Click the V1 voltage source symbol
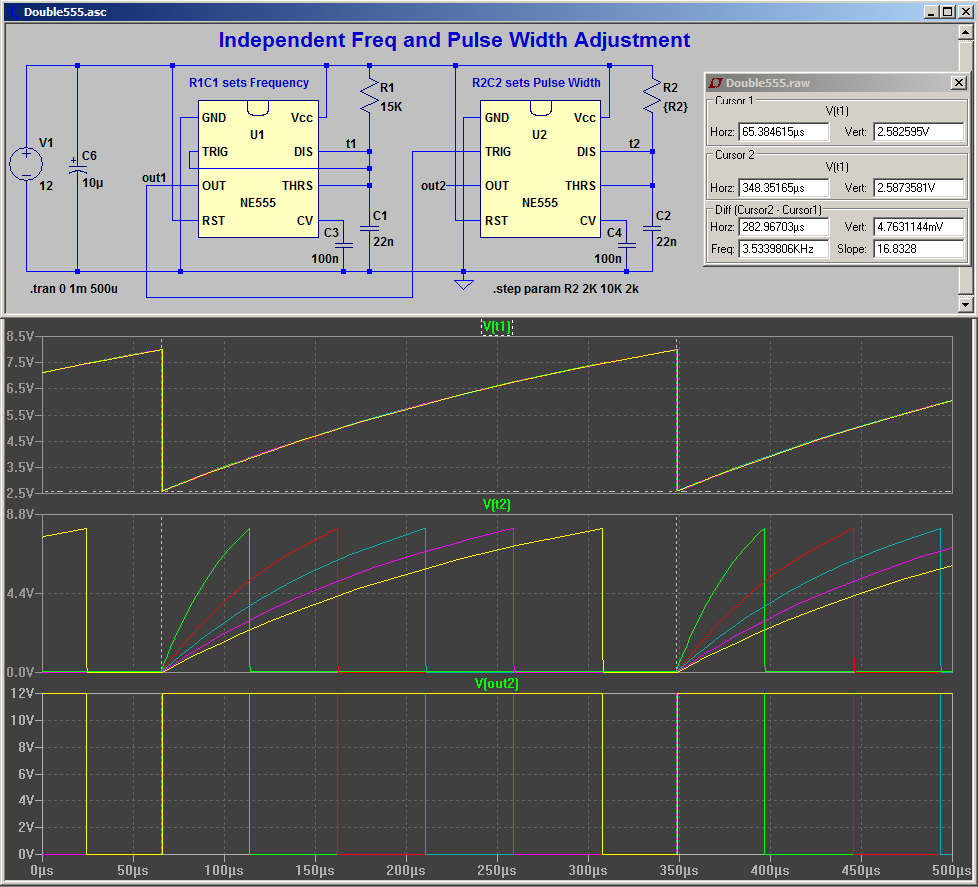 click(26, 164)
